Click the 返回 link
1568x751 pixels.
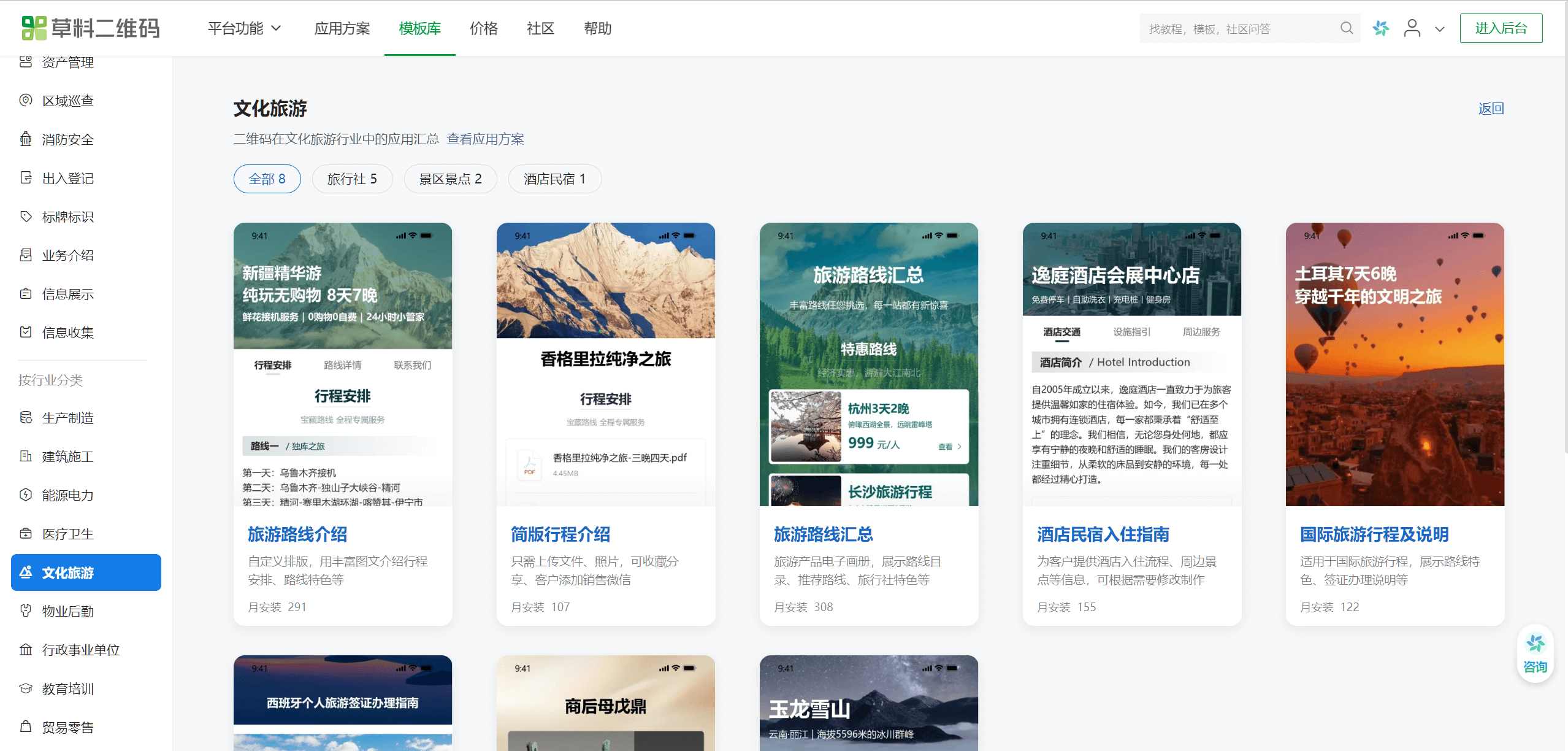pos(1491,109)
